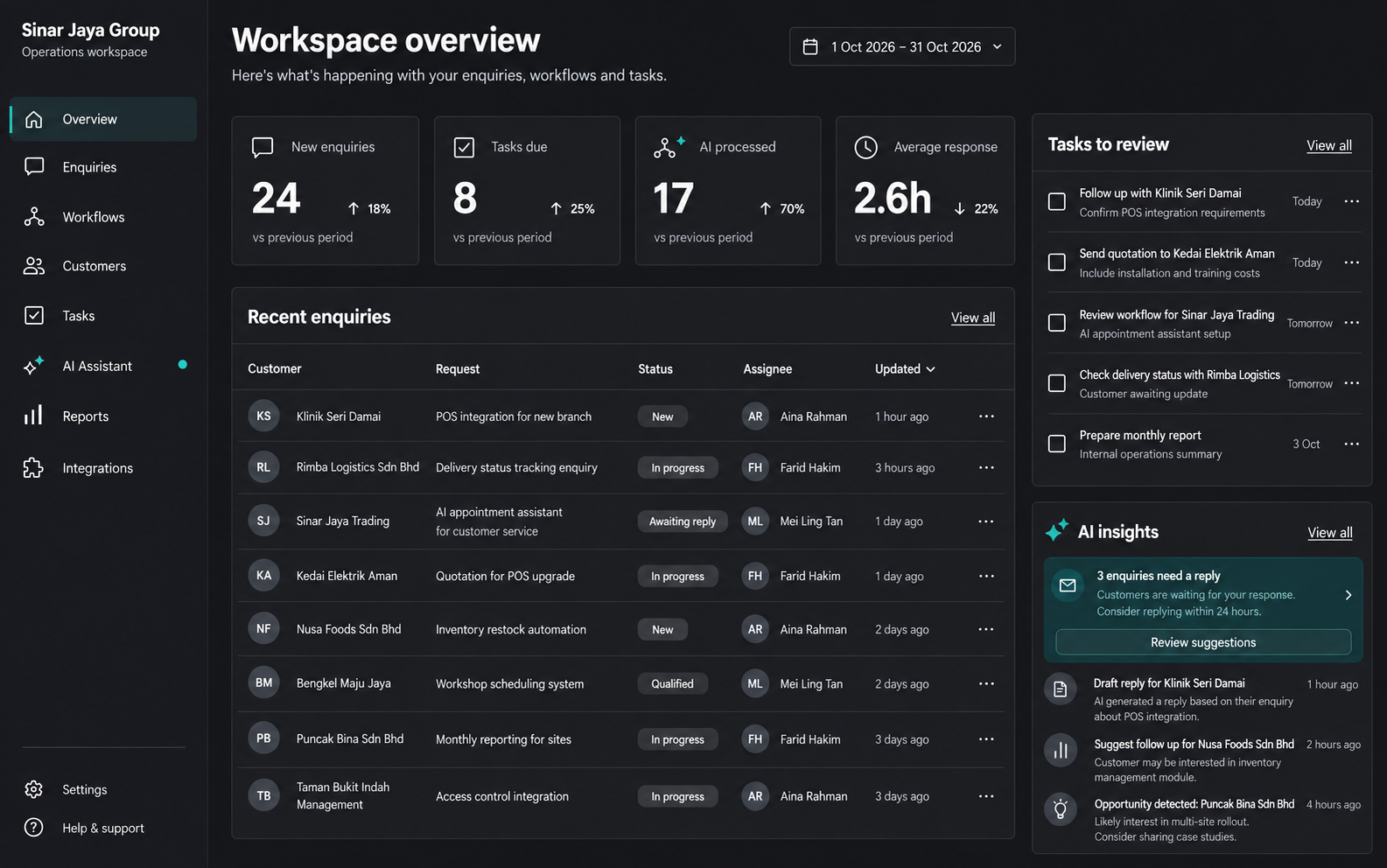Click the clock icon on Average response card

tap(865, 147)
